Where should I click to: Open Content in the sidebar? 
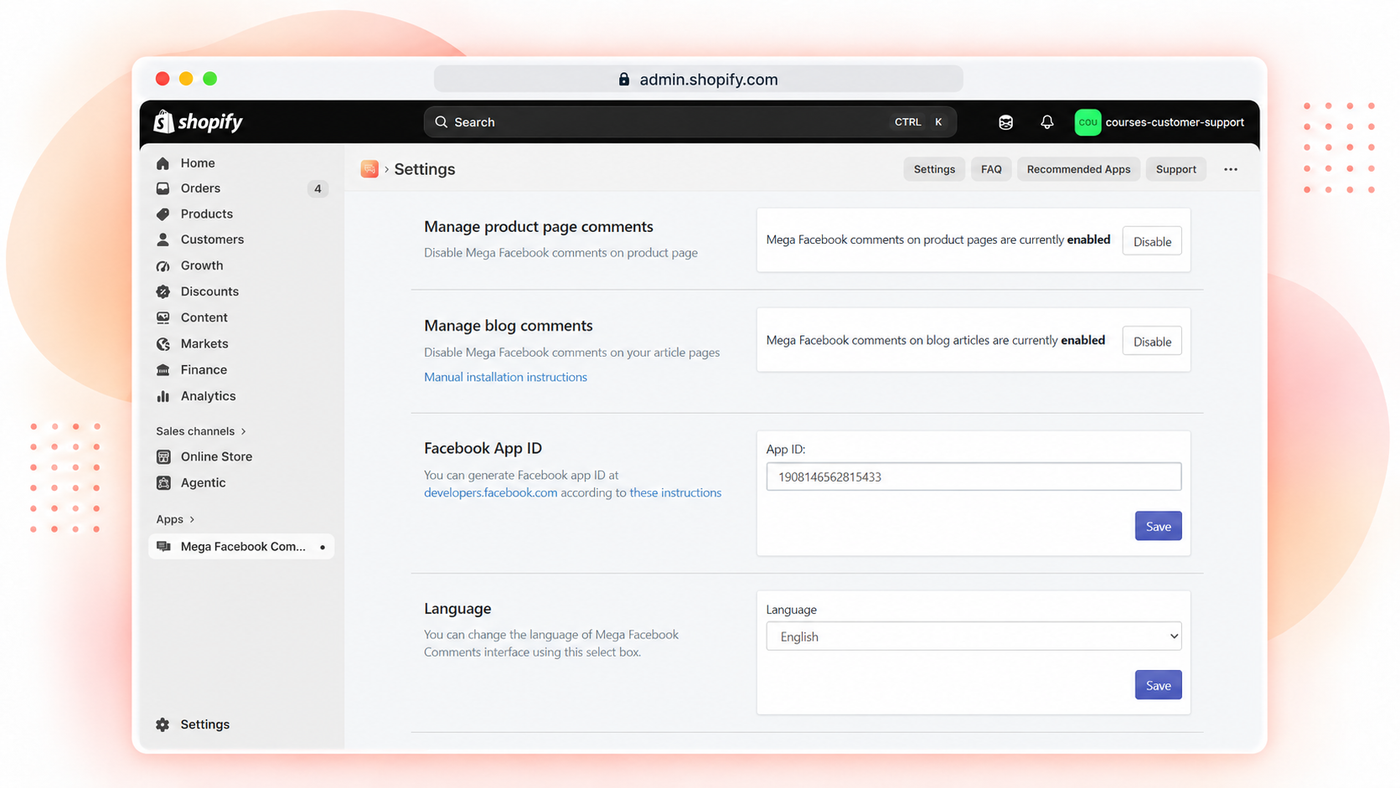[x=204, y=318]
